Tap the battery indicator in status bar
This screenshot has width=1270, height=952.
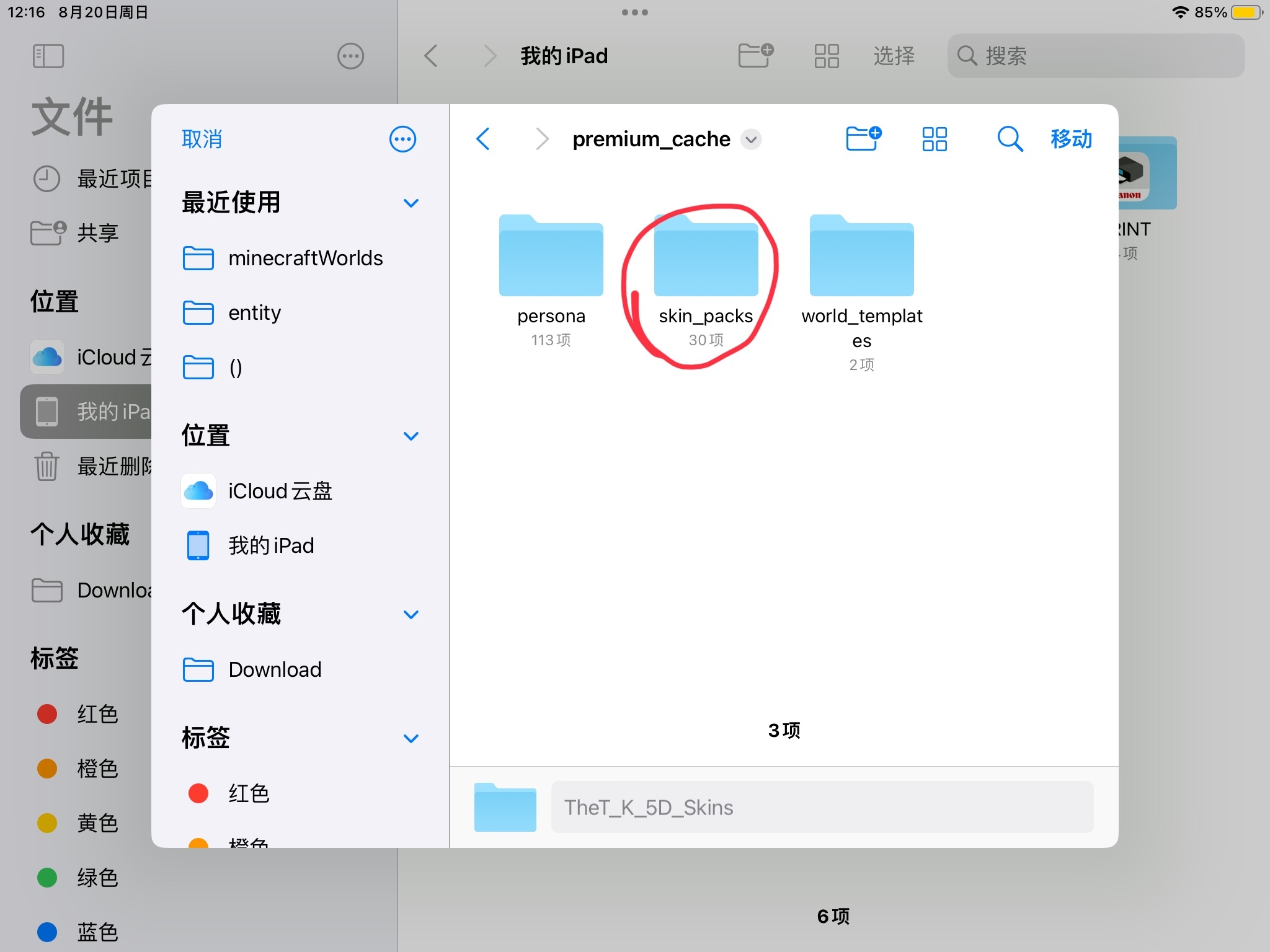(x=1247, y=12)
